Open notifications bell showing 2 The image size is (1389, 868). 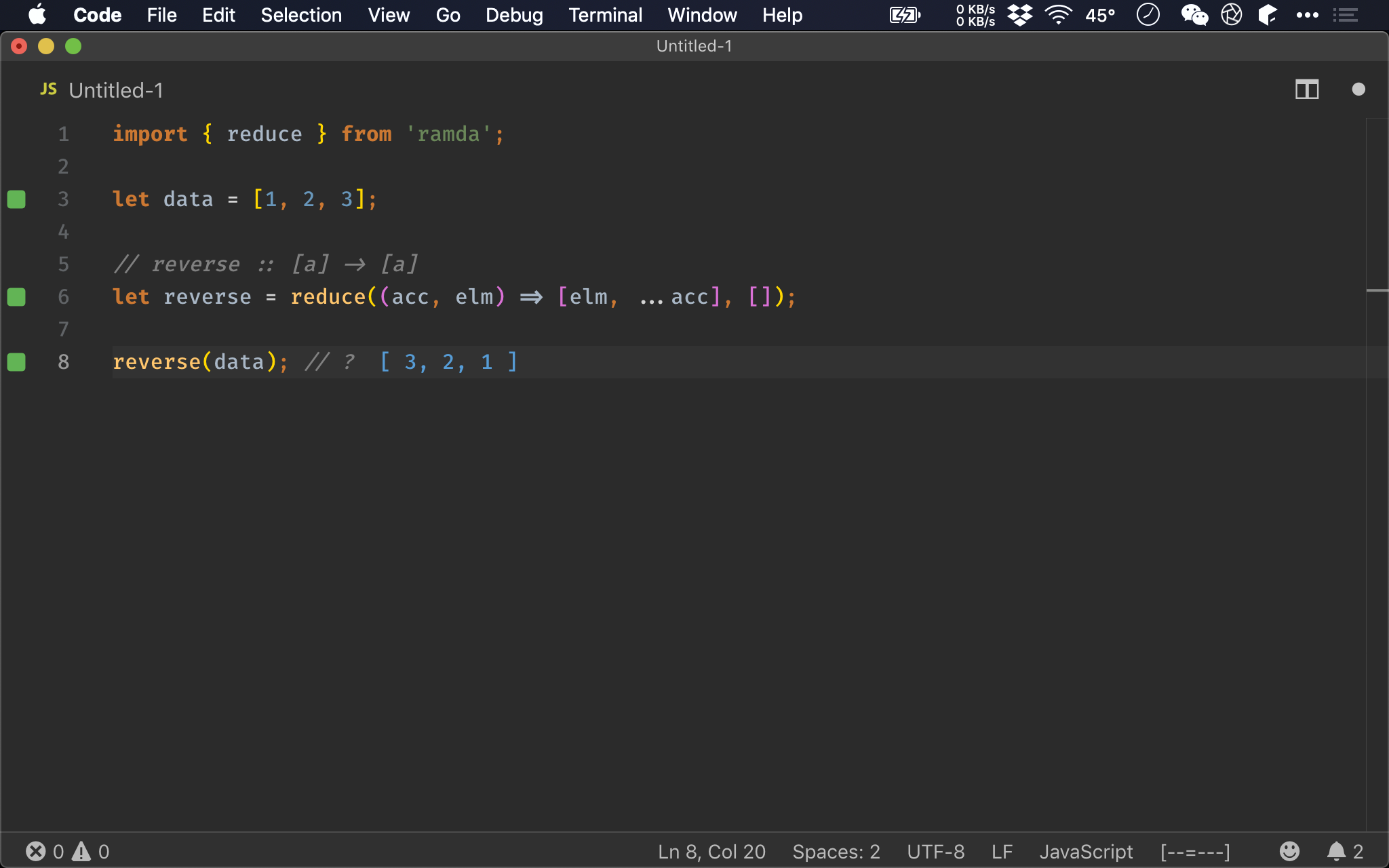point(1345,851)
